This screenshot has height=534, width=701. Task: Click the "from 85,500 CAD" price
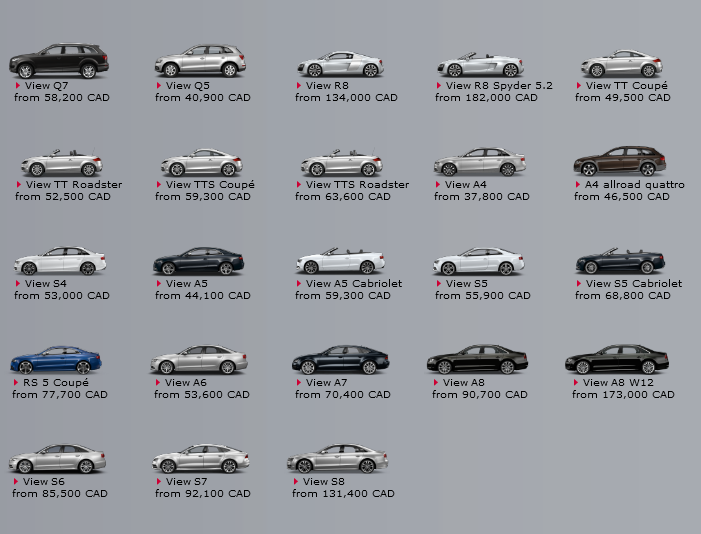pyautogui.click(x=60, y=494)
